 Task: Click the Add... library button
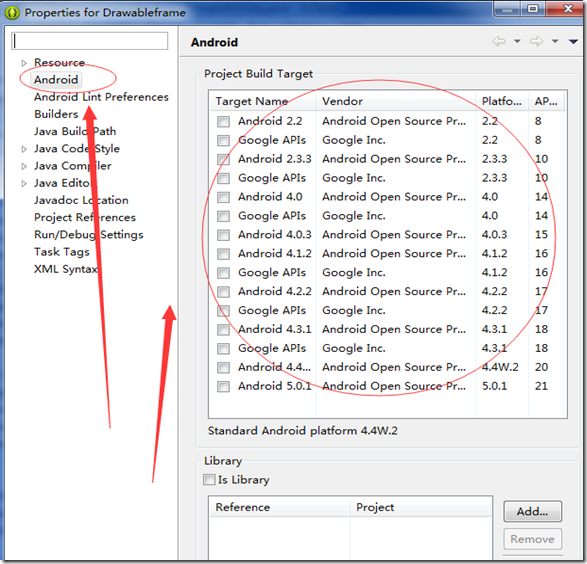pos(532,511)
